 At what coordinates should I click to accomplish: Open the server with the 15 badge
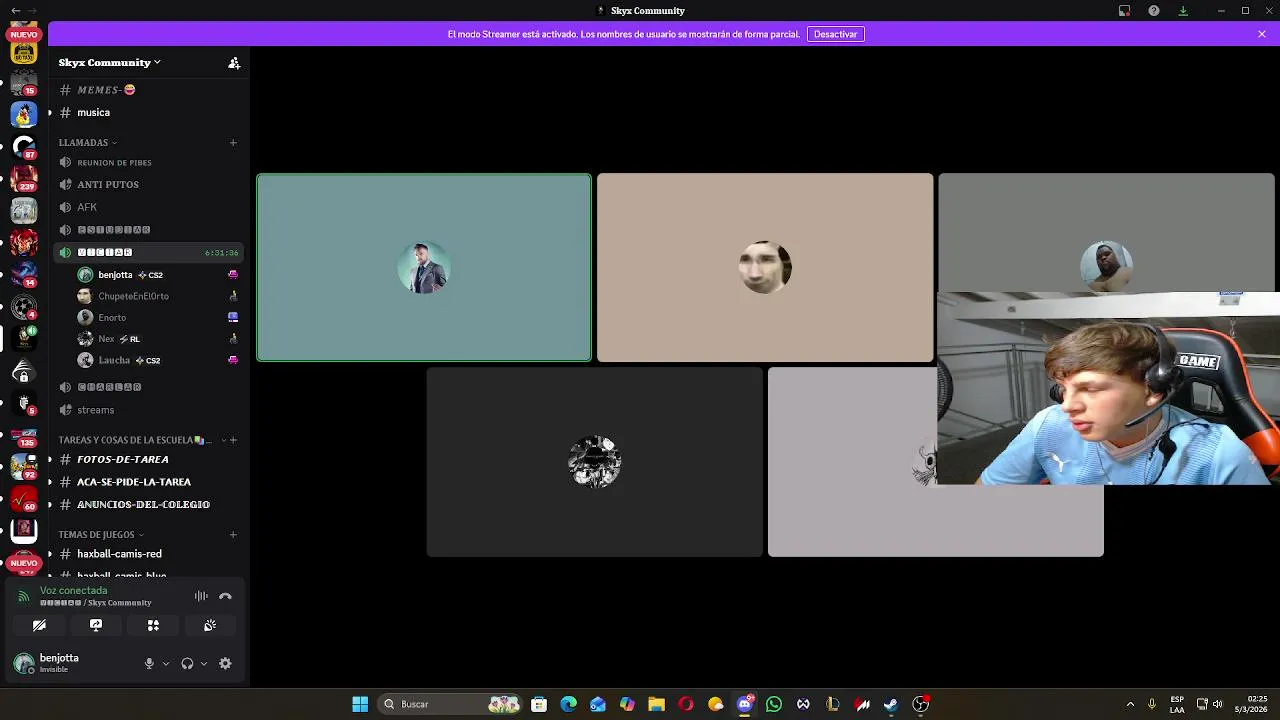coord(24,82)
